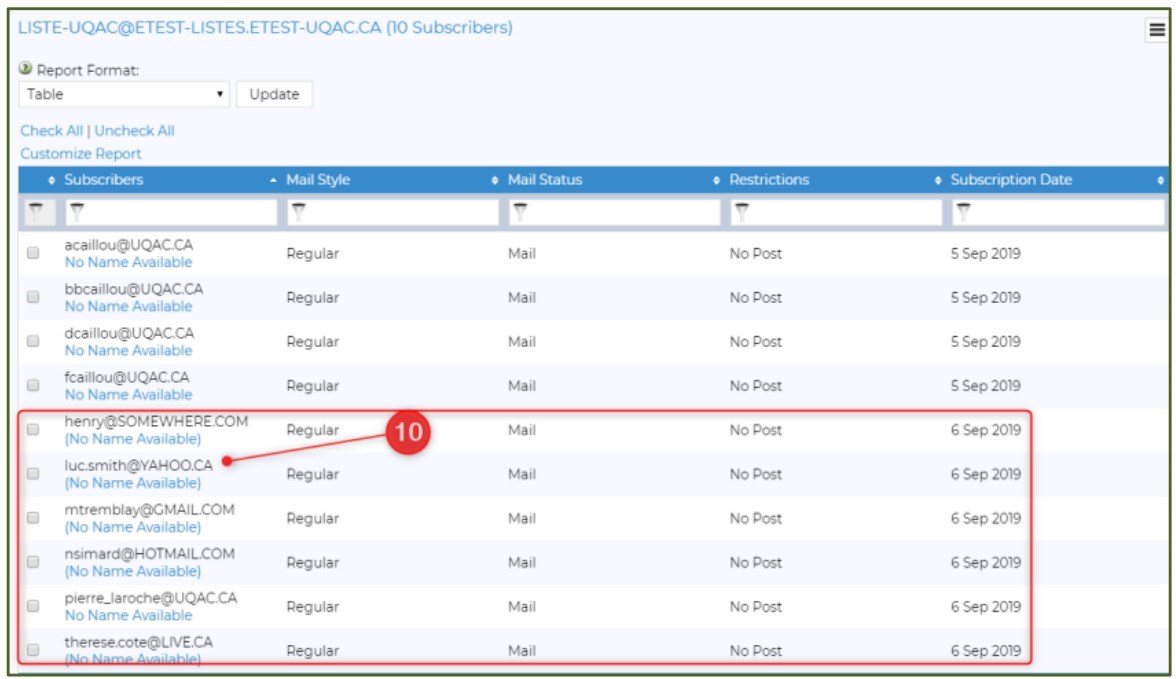Click the Update button
The image size is (1176, 679).
tap(274, 95)
